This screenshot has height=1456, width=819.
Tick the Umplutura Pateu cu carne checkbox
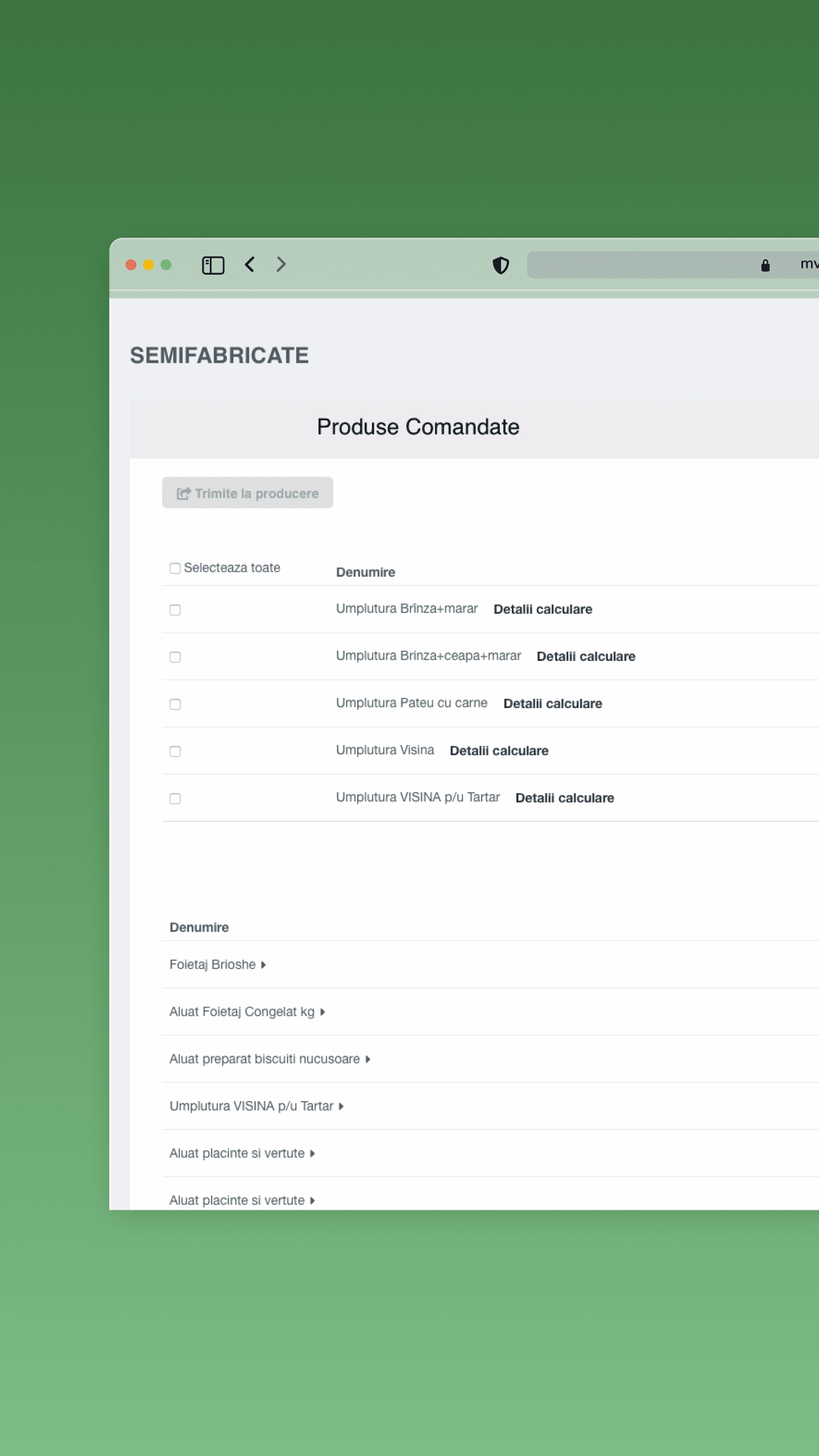(x=175, y=704)
